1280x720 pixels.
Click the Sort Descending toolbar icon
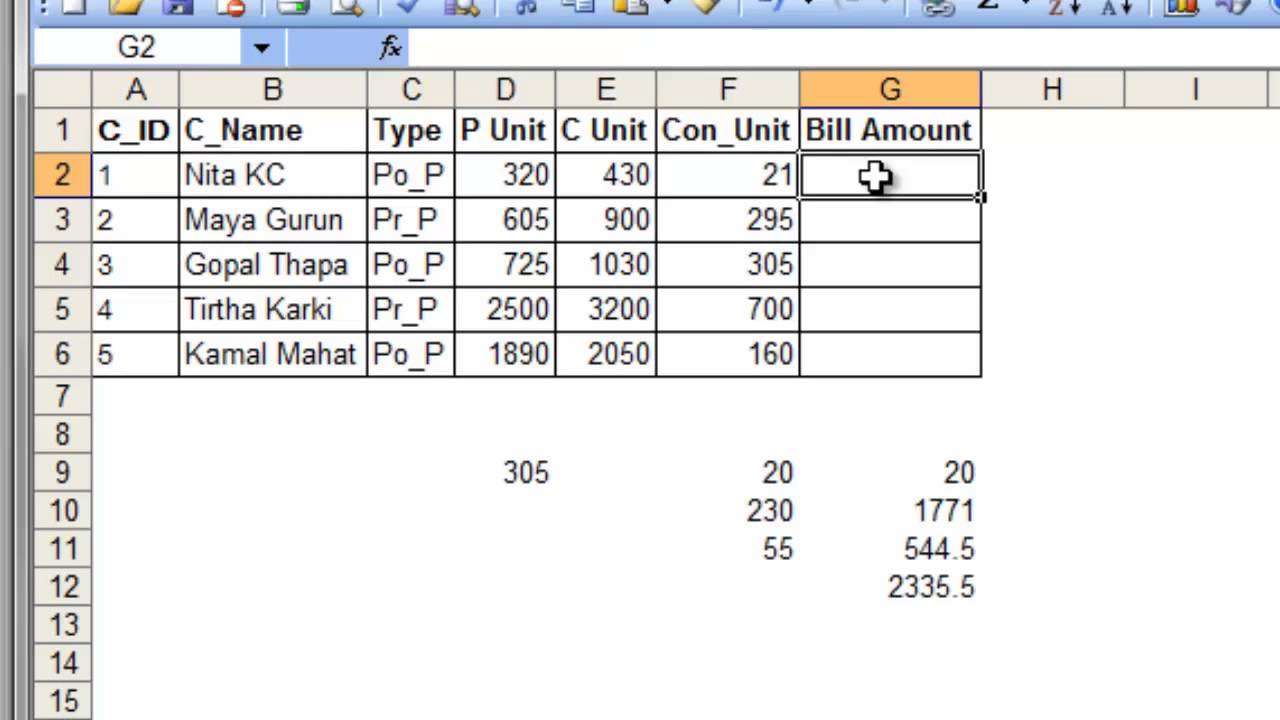click(1118, 7)
